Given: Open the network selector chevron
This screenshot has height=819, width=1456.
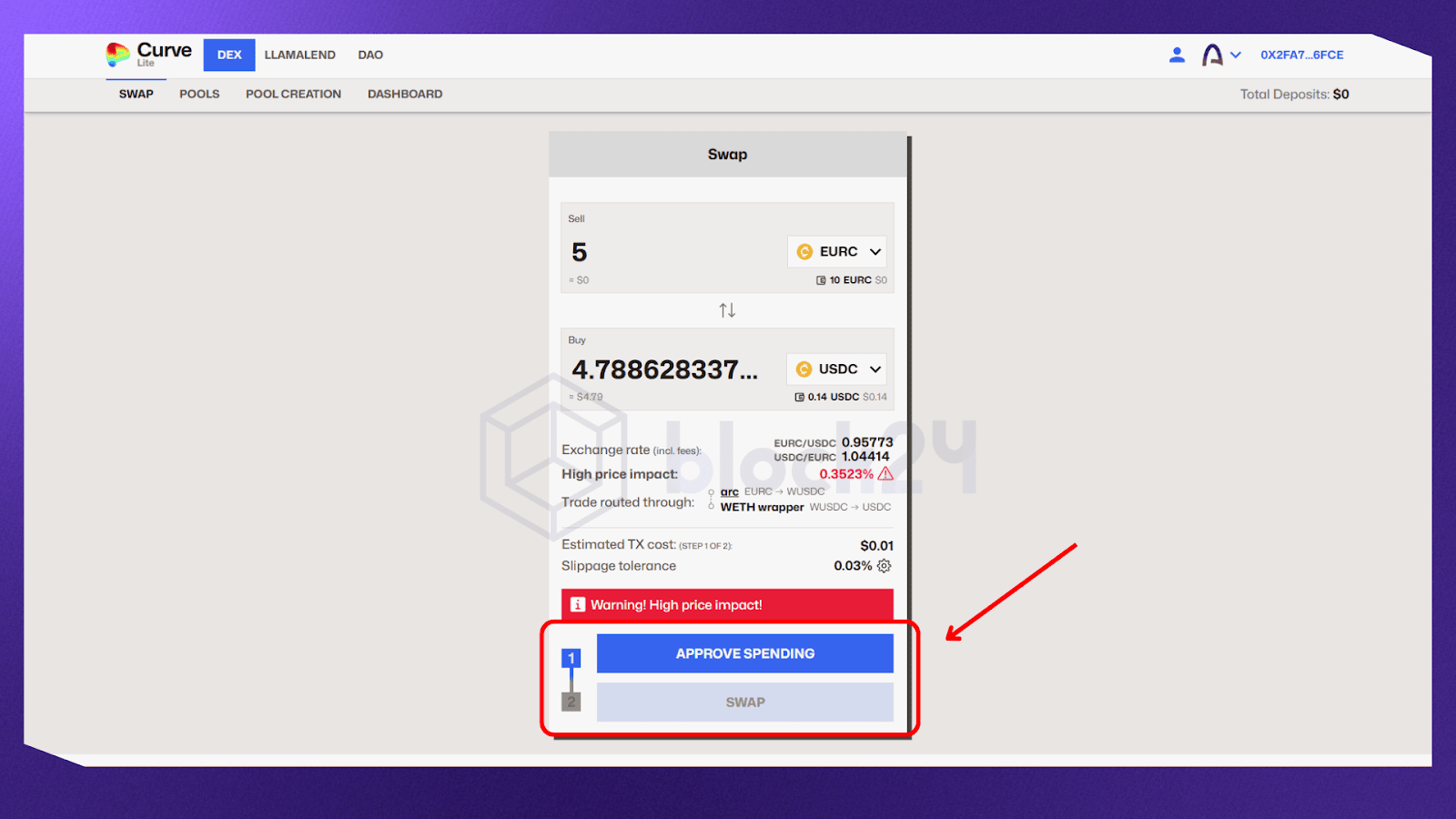Looking at the screenshot, I should pyautogui.click(x=1236, y=55).
